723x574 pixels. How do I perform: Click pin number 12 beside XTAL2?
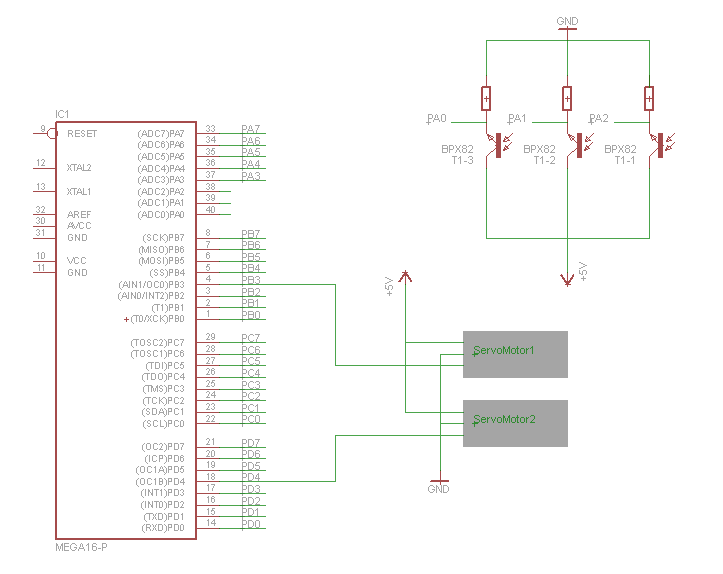tap(41, 163)
